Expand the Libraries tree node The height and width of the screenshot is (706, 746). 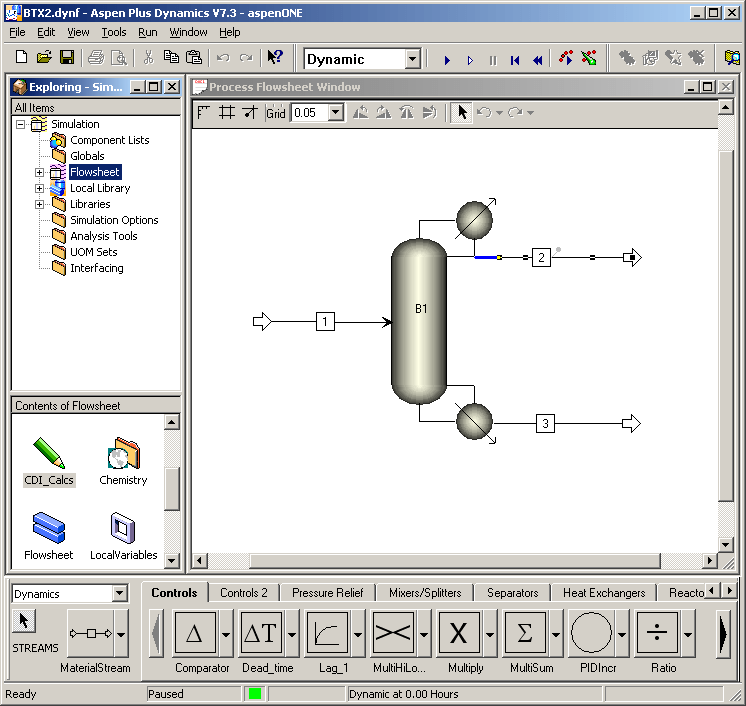point(40,204)
